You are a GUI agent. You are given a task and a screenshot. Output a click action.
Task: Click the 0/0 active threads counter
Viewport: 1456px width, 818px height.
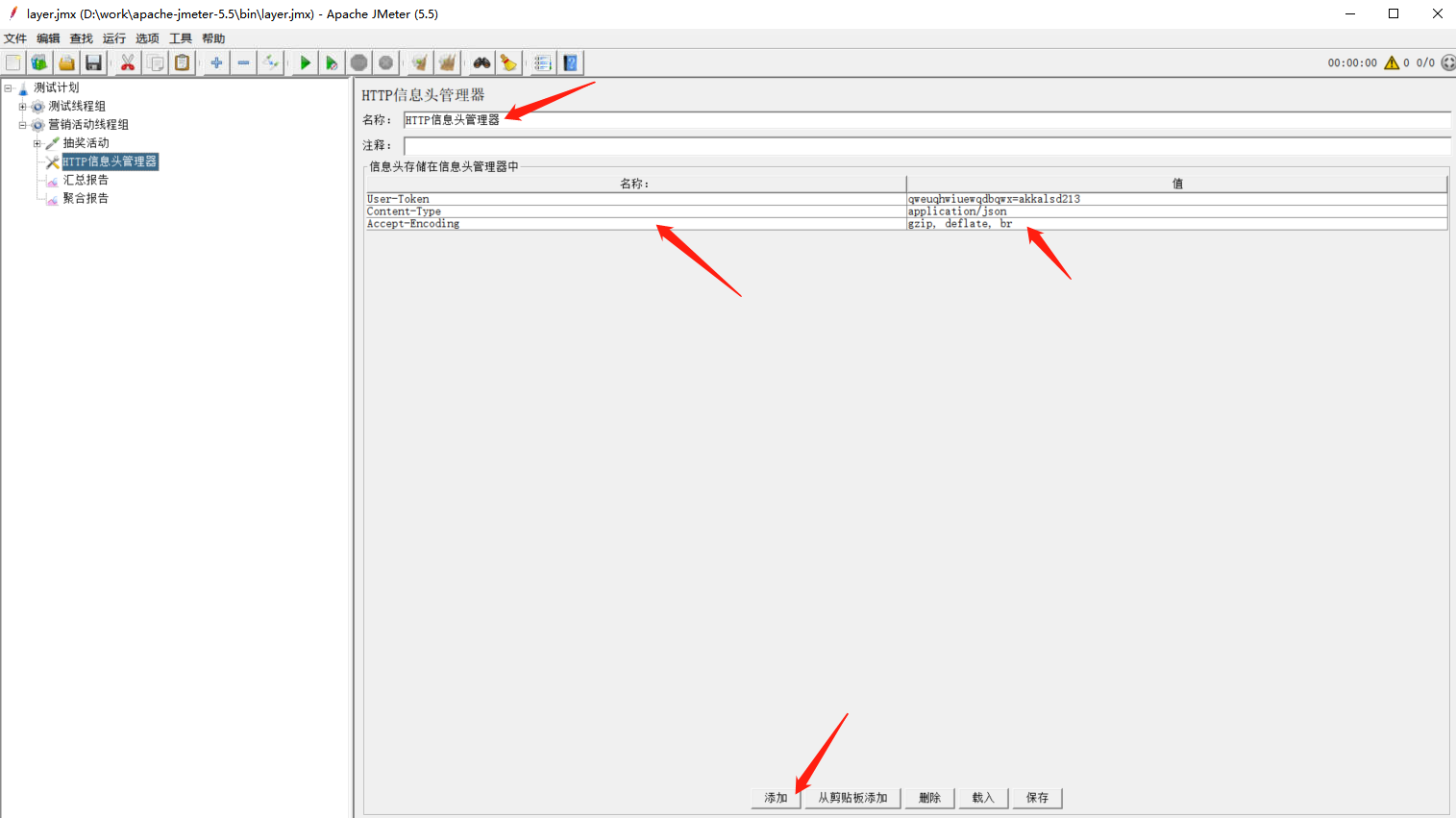(x=1425, y=62)
